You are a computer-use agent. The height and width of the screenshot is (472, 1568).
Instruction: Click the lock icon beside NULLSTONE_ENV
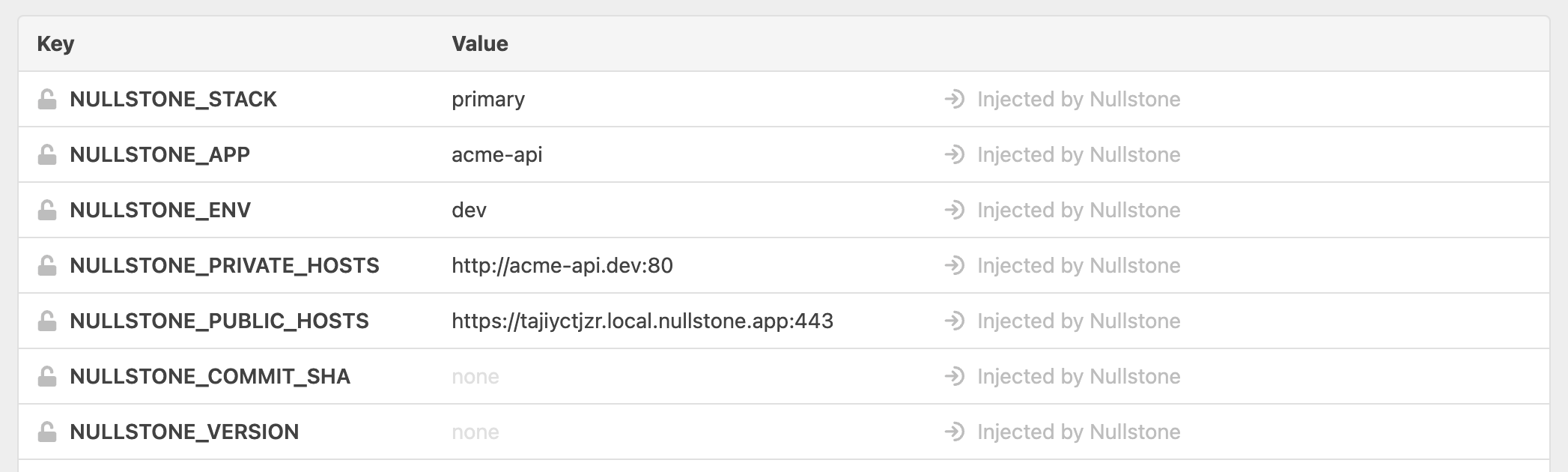point(47,210)
